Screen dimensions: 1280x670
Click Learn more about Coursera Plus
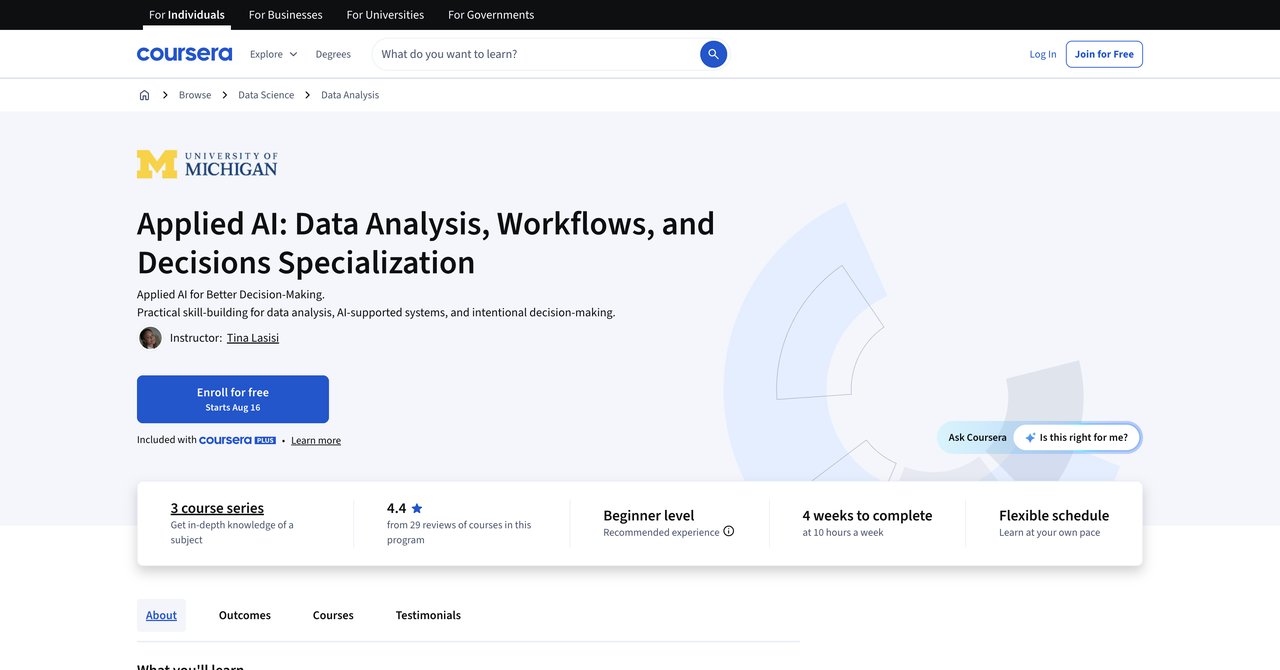pos(316,440)
